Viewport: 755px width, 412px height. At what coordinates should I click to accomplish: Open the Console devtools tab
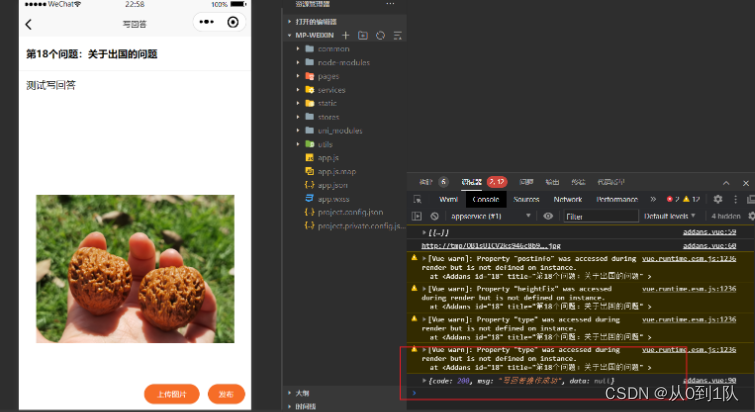486,199
